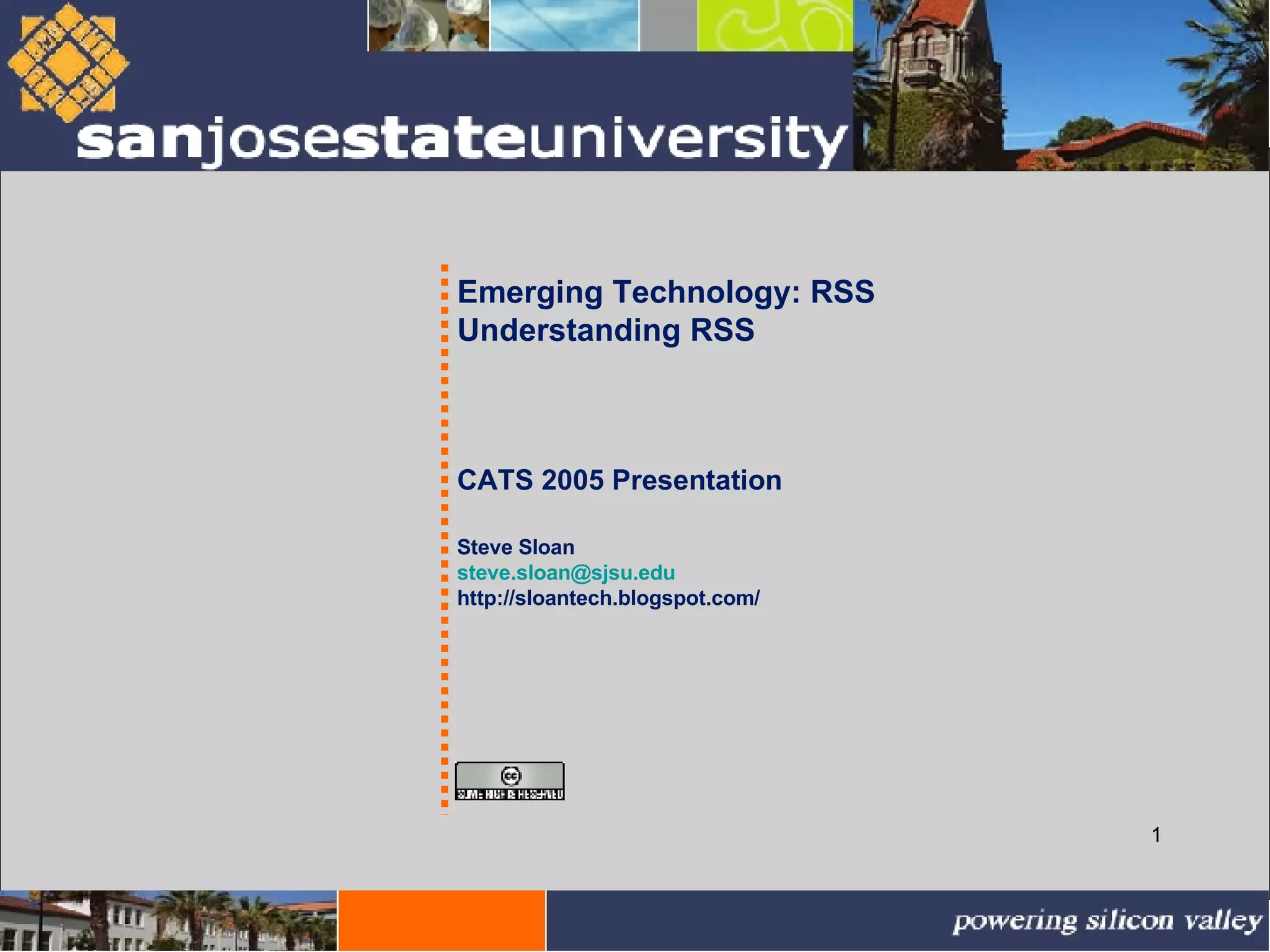The height and width of the screenshot is (952, 1270).
Task: Select the 'Emerging Technology: RSS' title
Action: point(665,292)
